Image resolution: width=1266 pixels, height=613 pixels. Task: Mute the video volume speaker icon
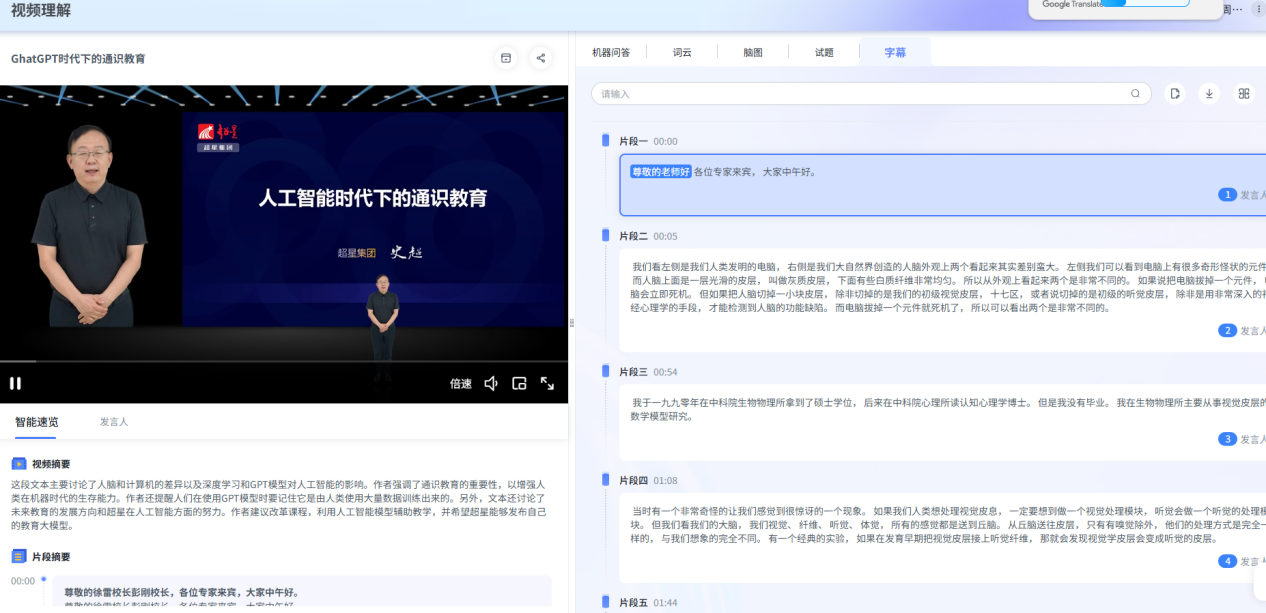point(491,383)
